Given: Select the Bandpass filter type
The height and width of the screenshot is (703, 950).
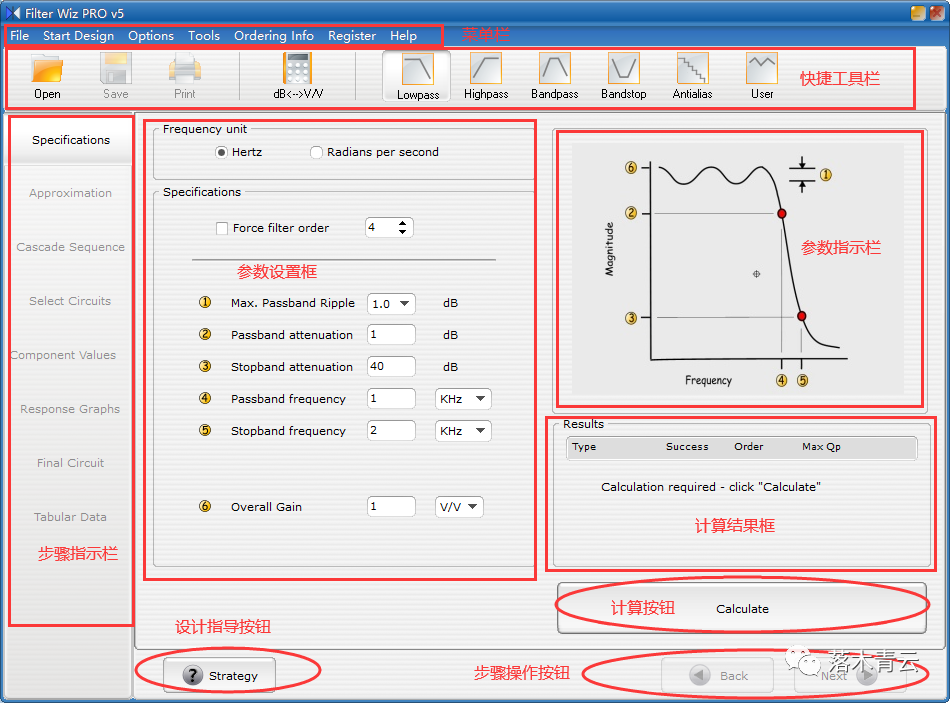Looking at the screenshot, I should click(554, 76).
